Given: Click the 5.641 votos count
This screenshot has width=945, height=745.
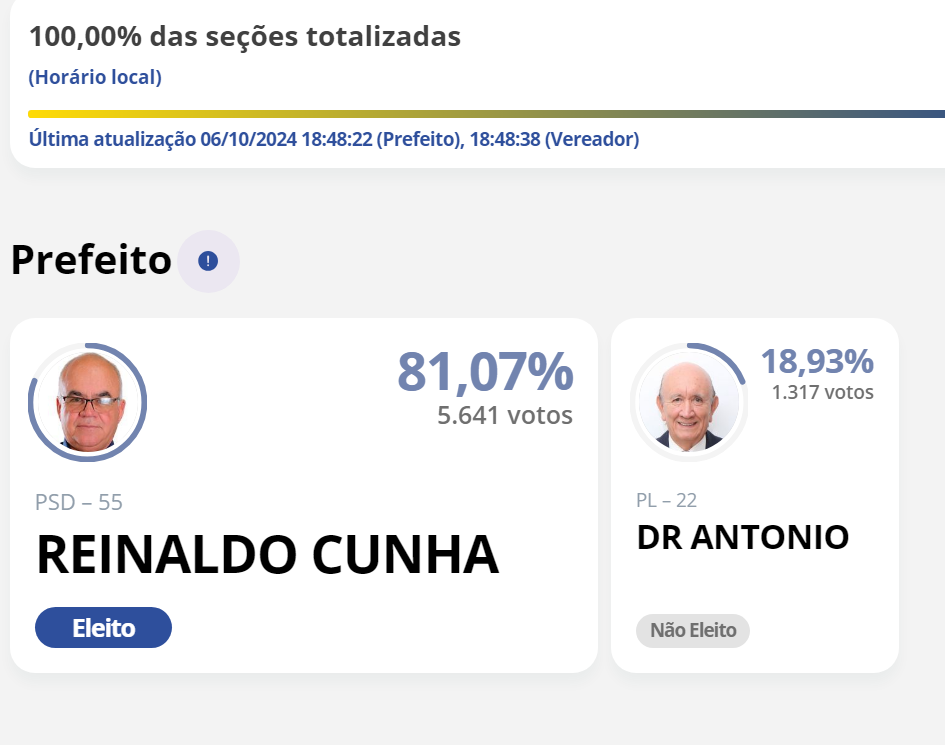Looking at the screenshot, I should click(505, 415).
